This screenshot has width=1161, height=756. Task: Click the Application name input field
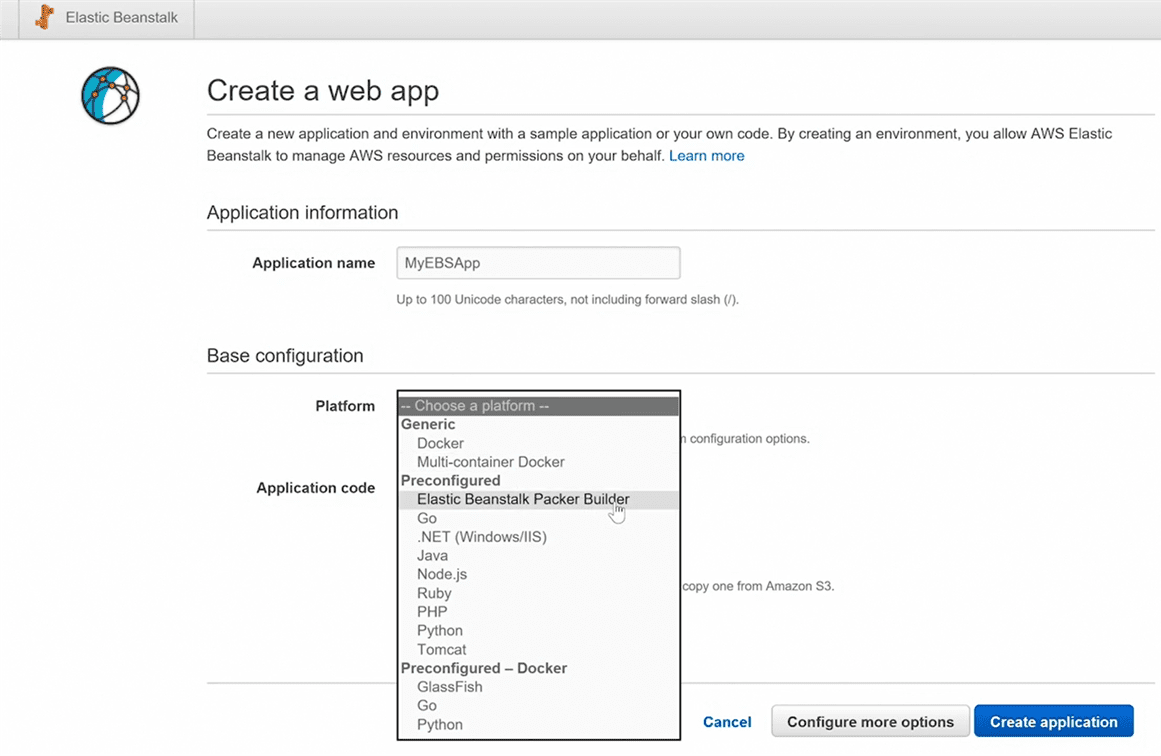(538, 263)
